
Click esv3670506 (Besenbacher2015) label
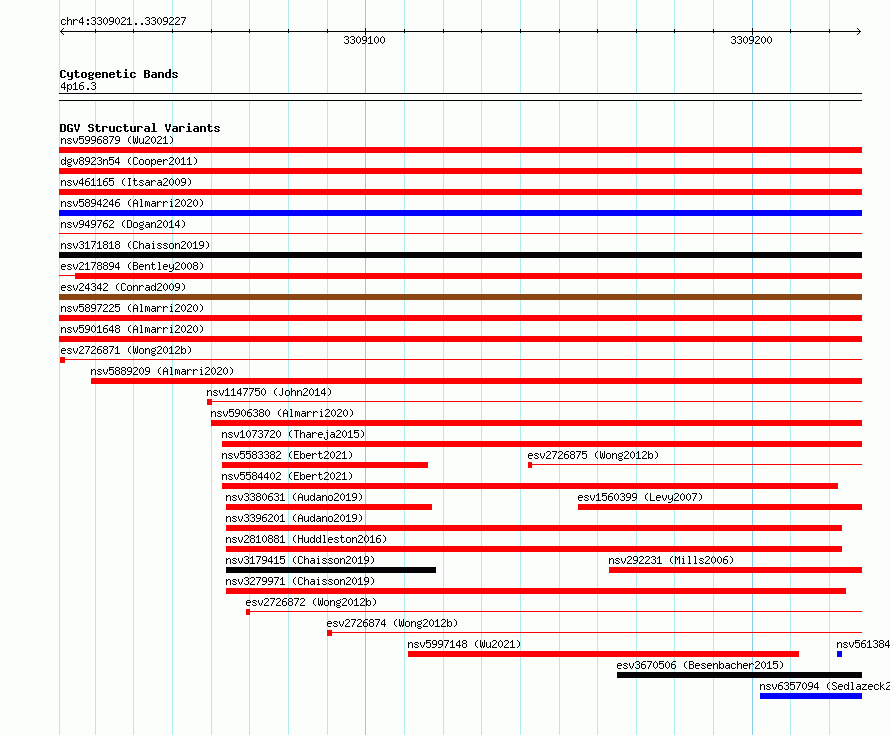700,665
